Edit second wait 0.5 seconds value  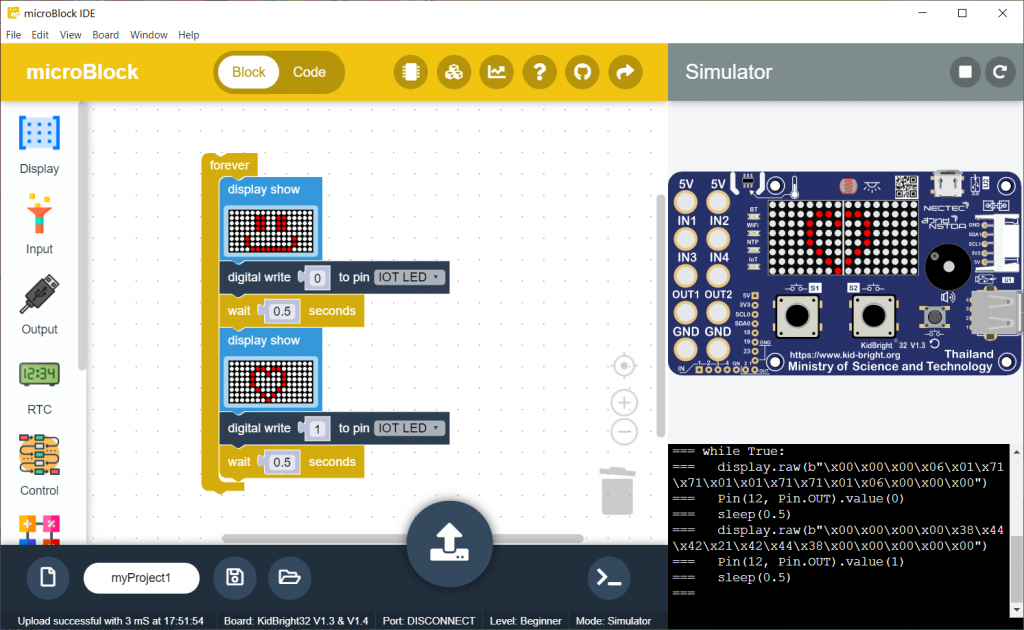(282, 462)
